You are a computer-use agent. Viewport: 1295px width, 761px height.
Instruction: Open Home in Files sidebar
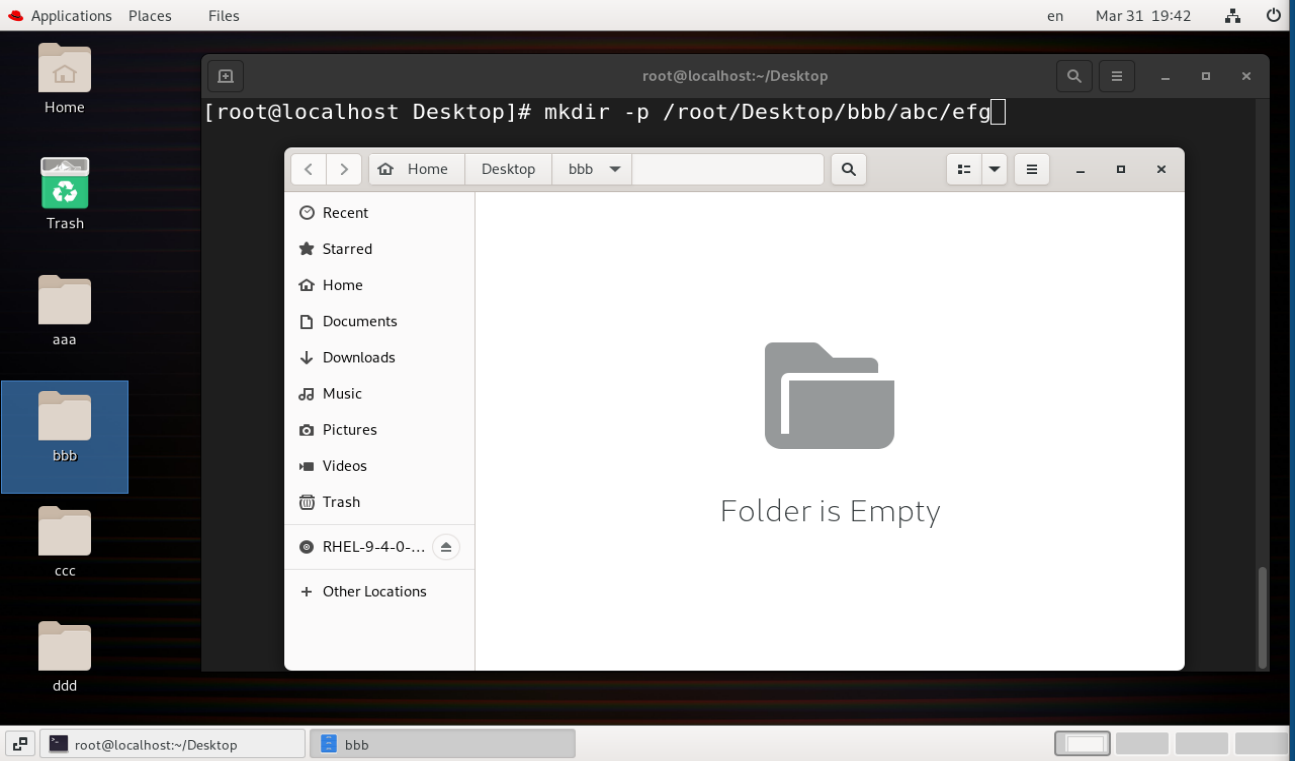380,285
